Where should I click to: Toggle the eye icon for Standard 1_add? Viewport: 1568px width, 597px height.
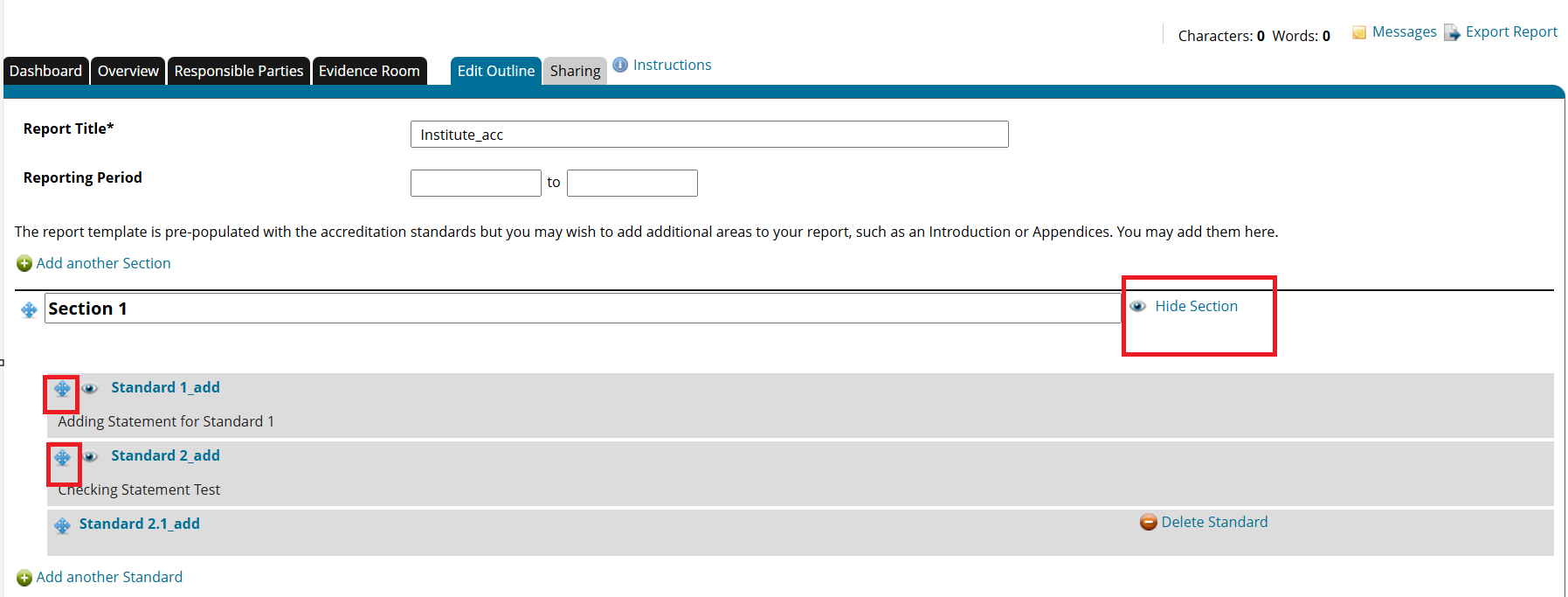pyautogui.click(x=90, y=388)
